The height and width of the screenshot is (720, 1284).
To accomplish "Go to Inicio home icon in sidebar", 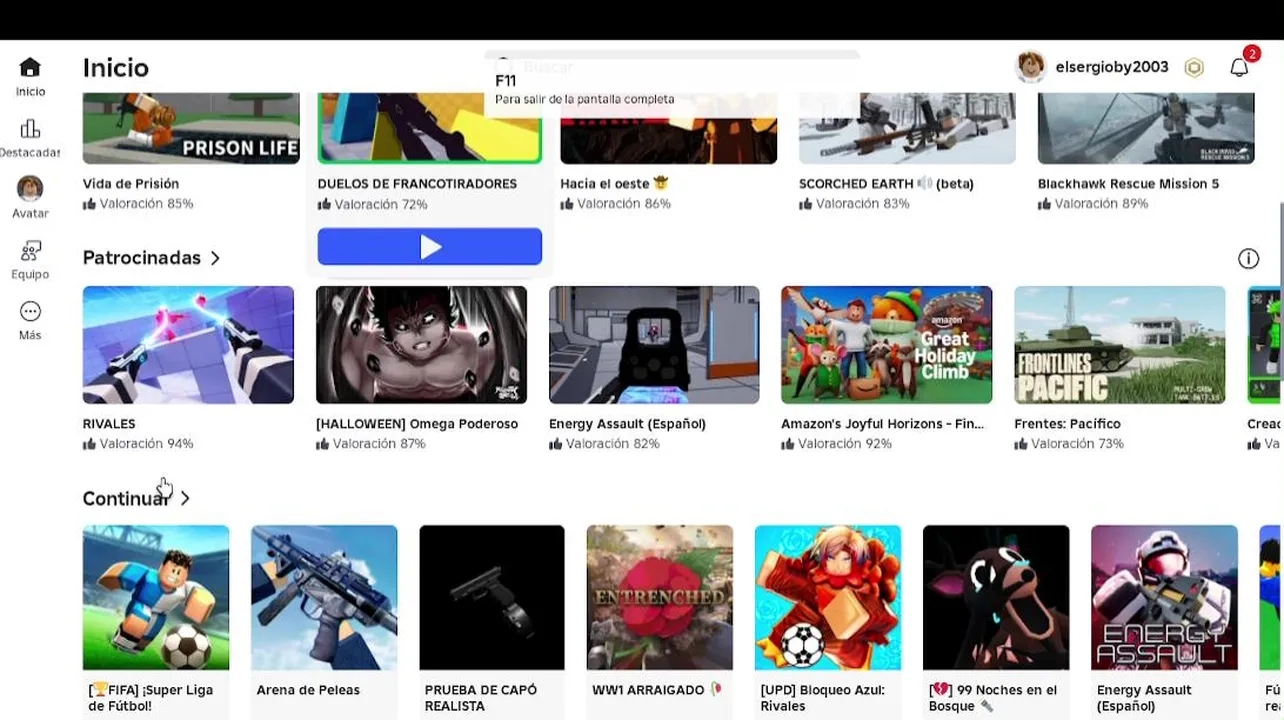I will [x=30, y=67].
